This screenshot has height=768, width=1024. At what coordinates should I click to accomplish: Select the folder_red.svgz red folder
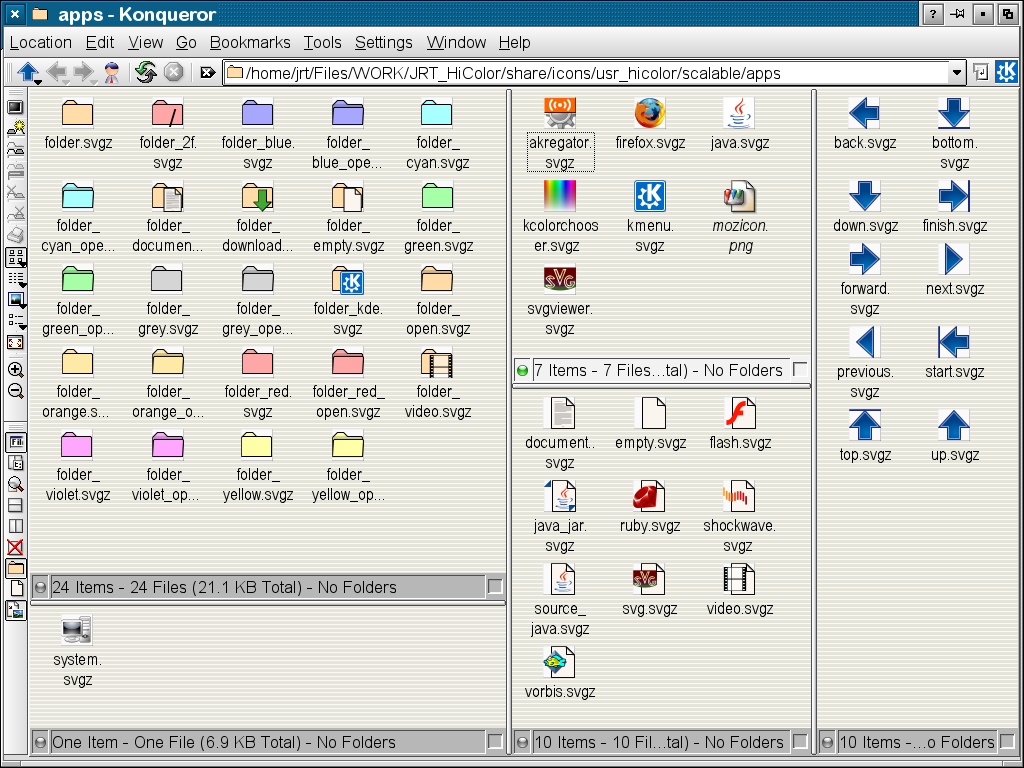(257, 362)
